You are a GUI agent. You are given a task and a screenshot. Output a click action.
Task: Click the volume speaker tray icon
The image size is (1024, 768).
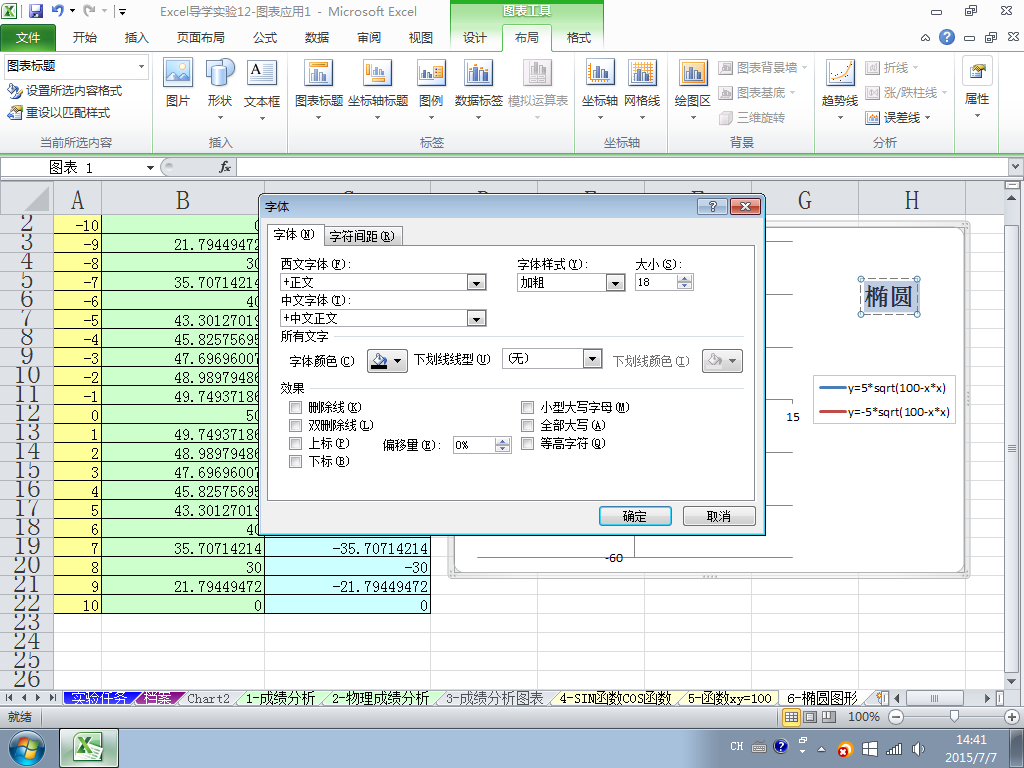918,749
